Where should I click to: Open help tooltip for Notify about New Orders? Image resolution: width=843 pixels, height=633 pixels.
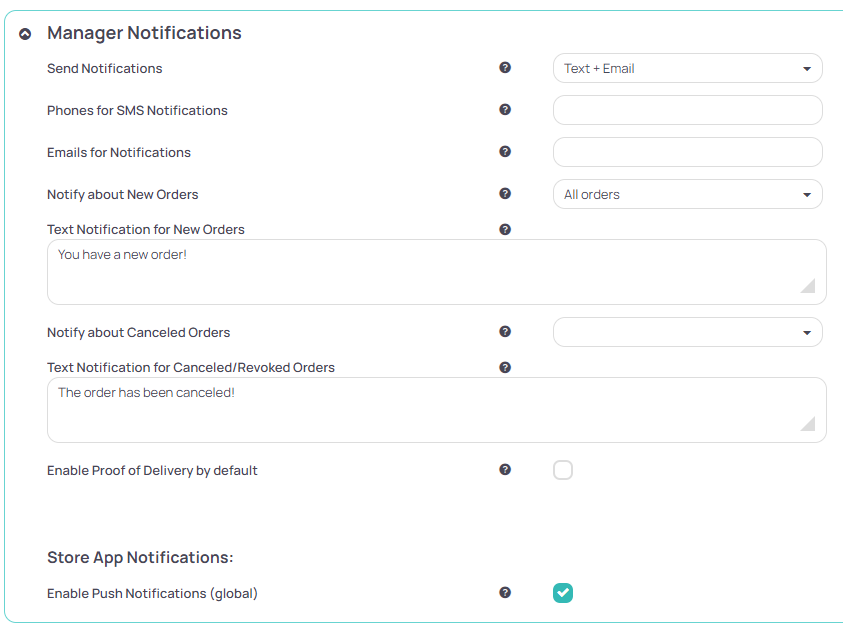505,194
